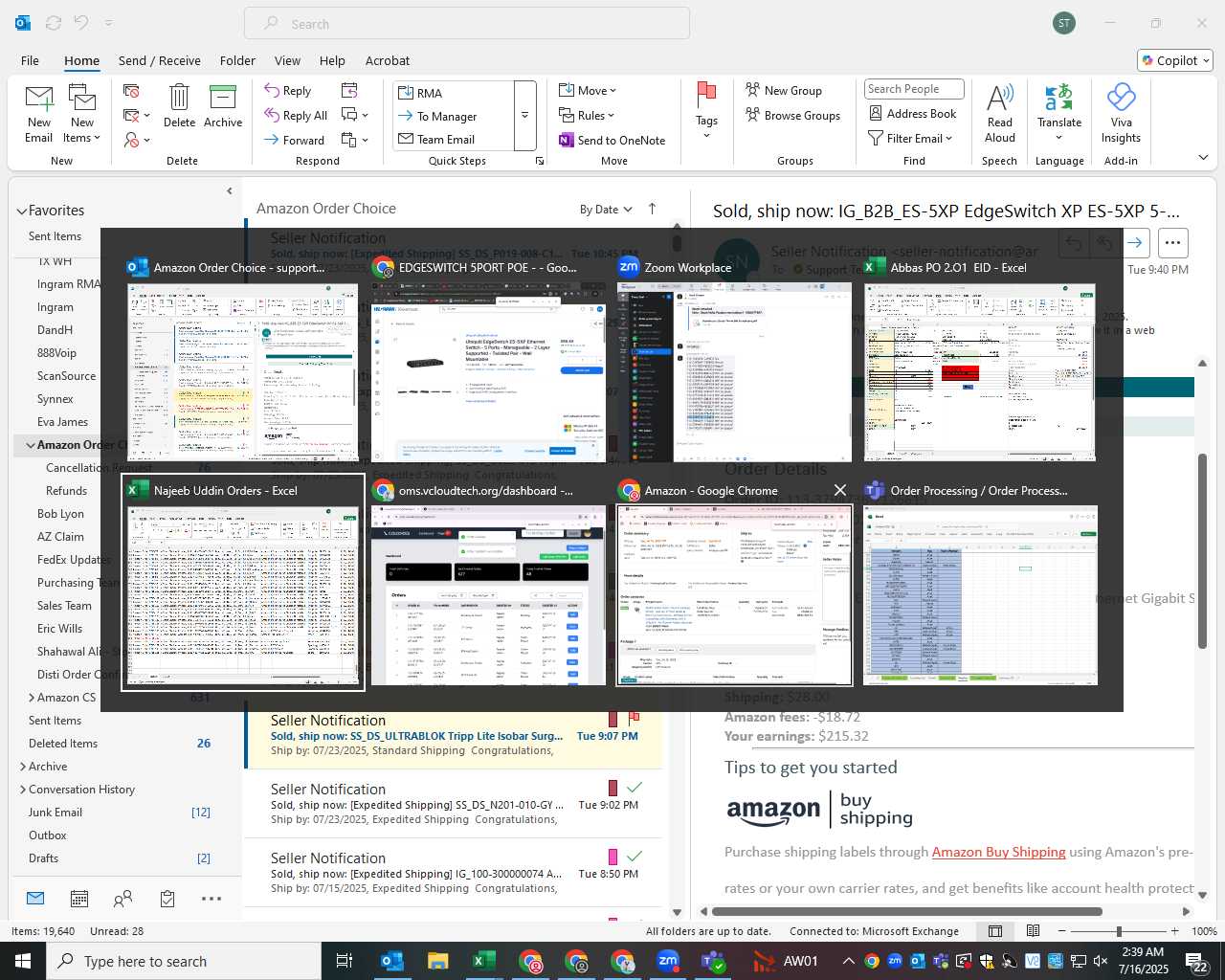
Task: Switch to Normal view in status bar
Action: point(995,931)
